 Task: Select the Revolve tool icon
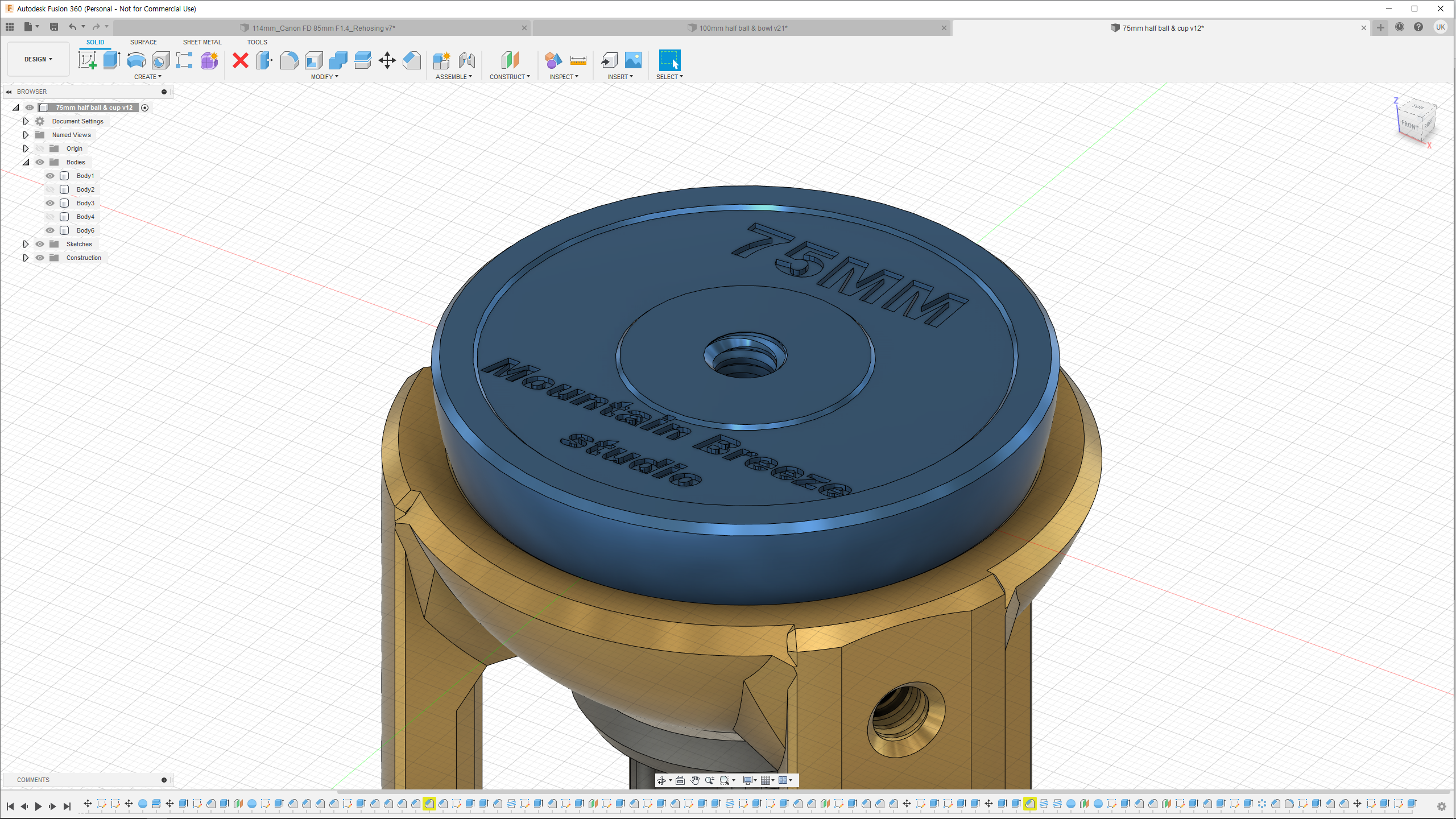136,60
